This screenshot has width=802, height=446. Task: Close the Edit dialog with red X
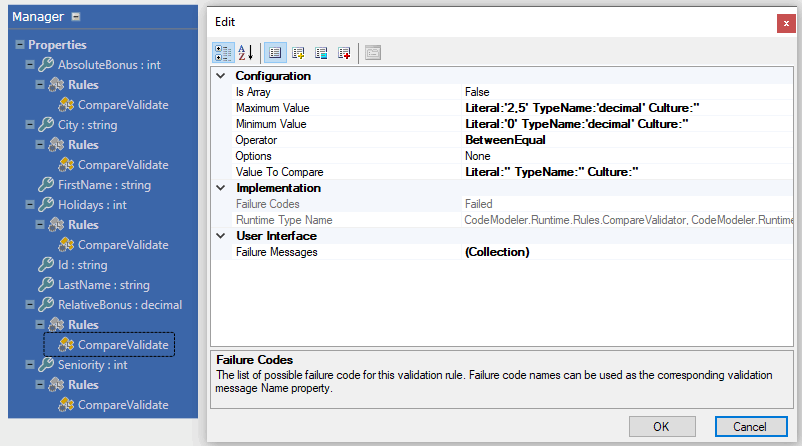click(786, 24)
